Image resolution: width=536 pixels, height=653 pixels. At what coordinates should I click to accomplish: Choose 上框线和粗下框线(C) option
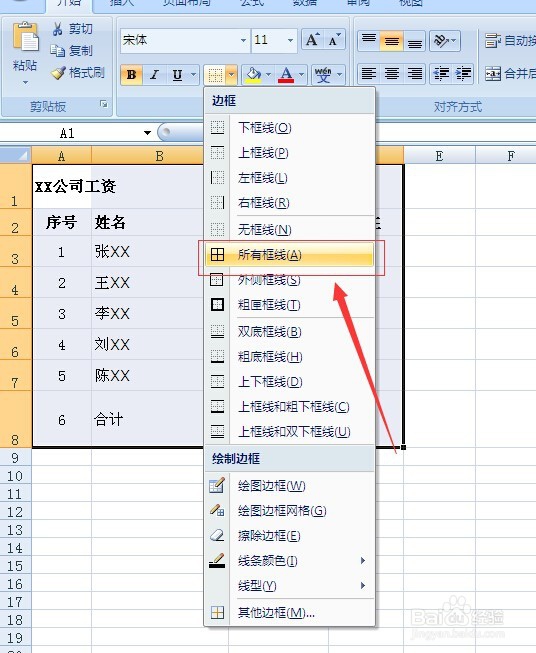tap(290, 406)
